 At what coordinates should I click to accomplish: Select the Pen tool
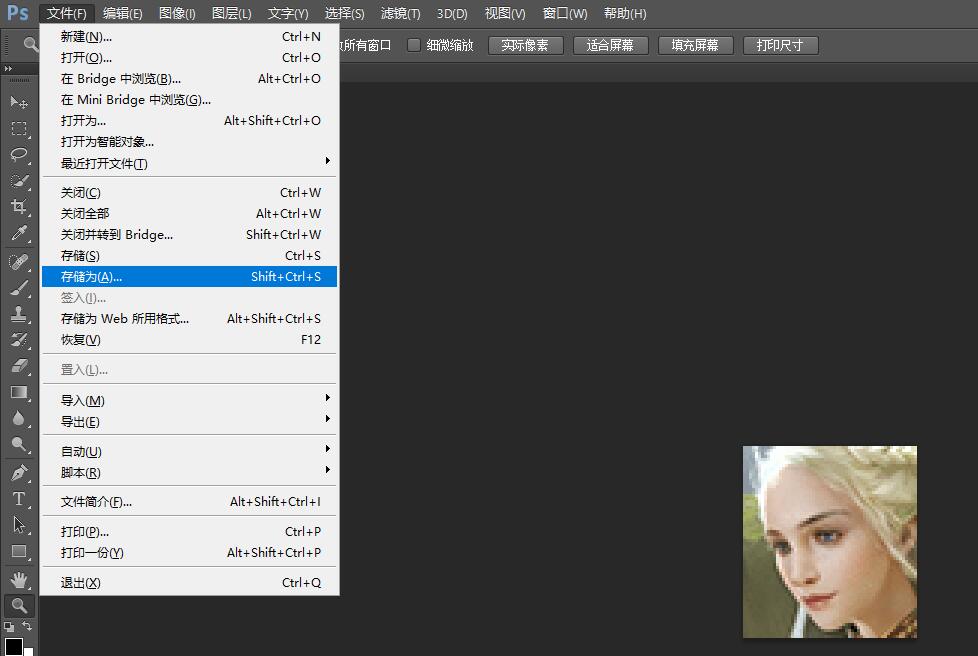click(19, 473)
